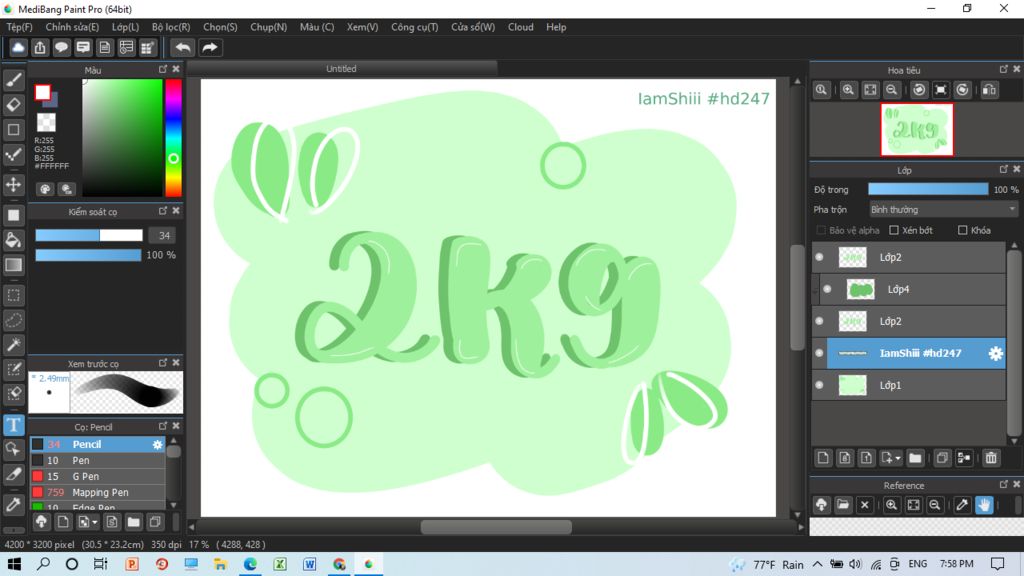Screen dimensions: 1024x576
Task: Select the Lasso selection tool
Action: pos(14,320)
